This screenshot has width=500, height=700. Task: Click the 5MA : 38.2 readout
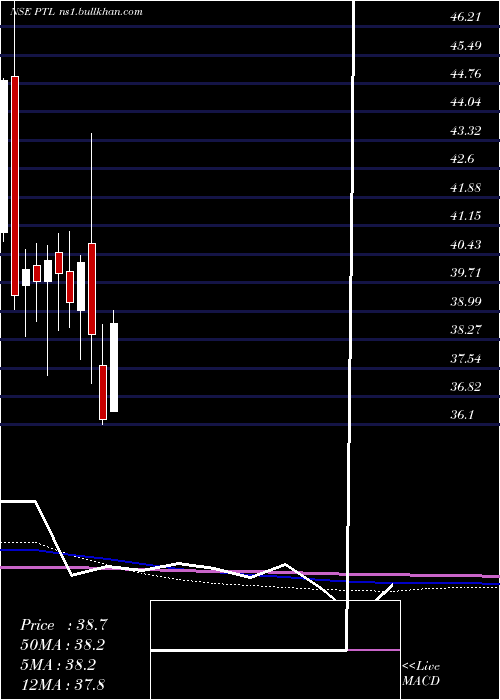(x=60, y=665)
